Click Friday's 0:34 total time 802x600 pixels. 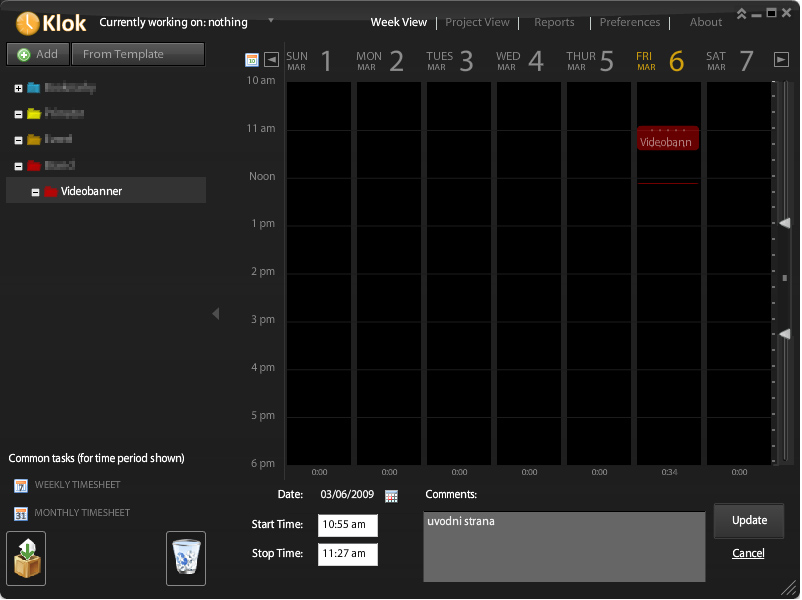tap(669, 472)
